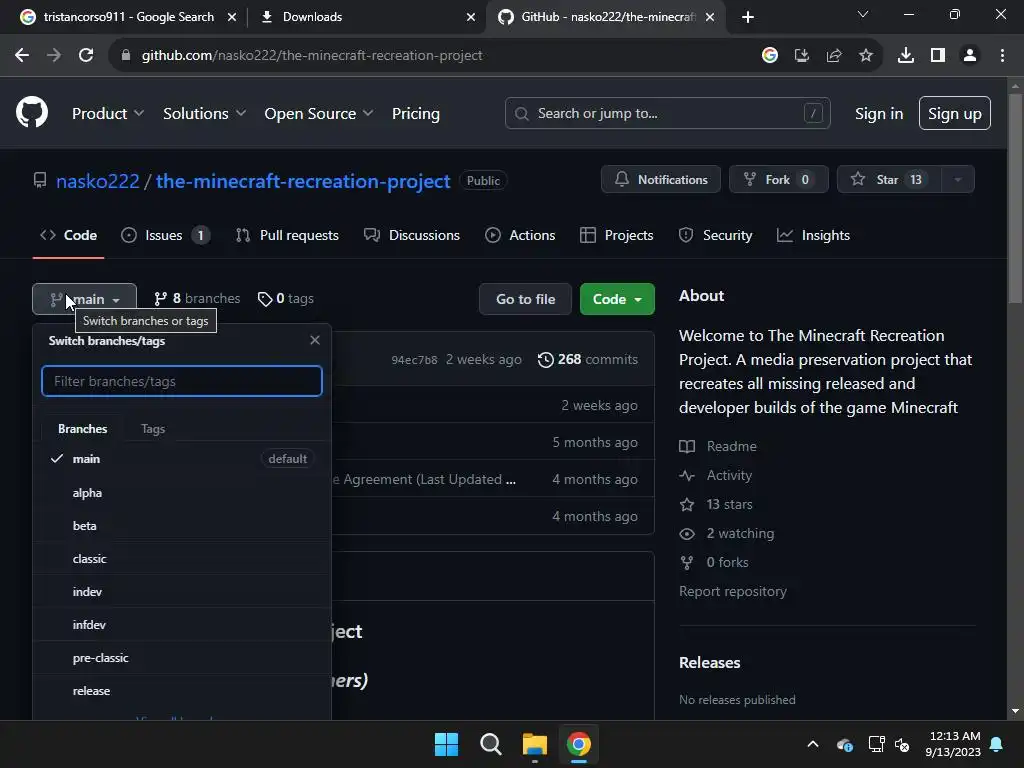Expand the Open Source menu
The height and width of the screenshot is (768, 1024).
tap(319, 114)
